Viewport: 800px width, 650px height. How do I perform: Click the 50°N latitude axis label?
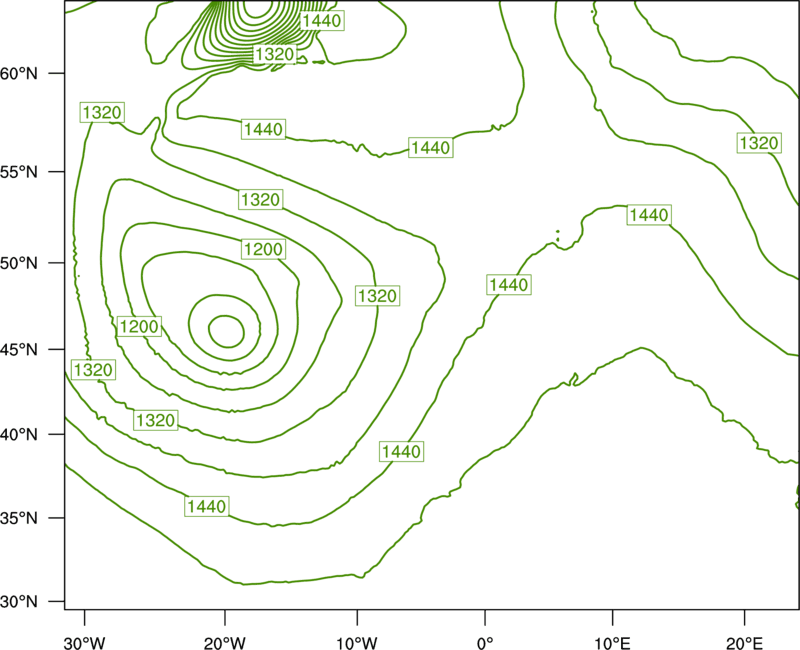(x=19, y=263)
